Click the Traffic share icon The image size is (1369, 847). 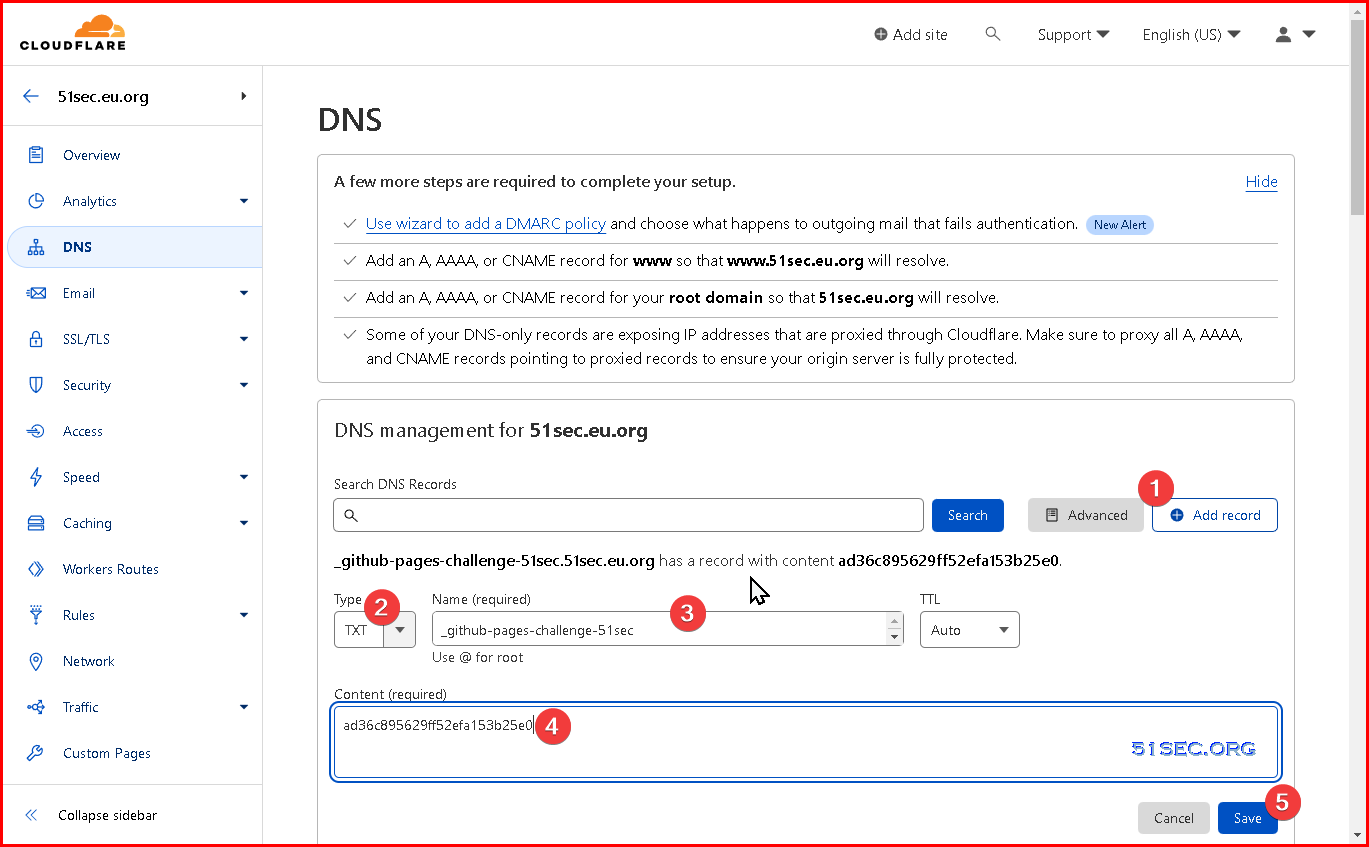[36, 707]
